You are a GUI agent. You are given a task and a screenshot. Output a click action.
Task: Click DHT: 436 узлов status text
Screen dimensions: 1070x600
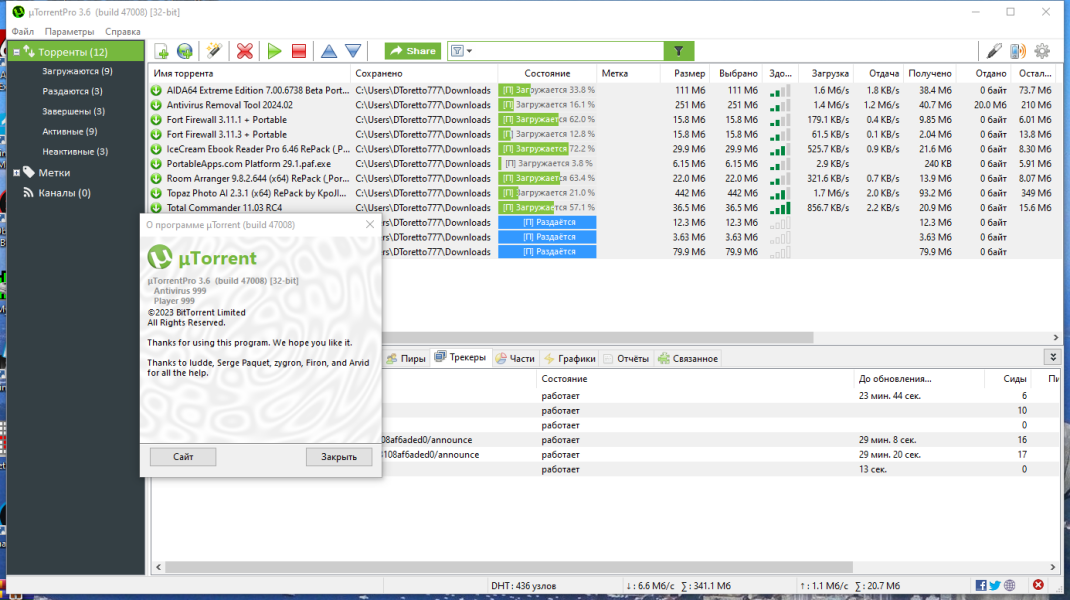523,586
